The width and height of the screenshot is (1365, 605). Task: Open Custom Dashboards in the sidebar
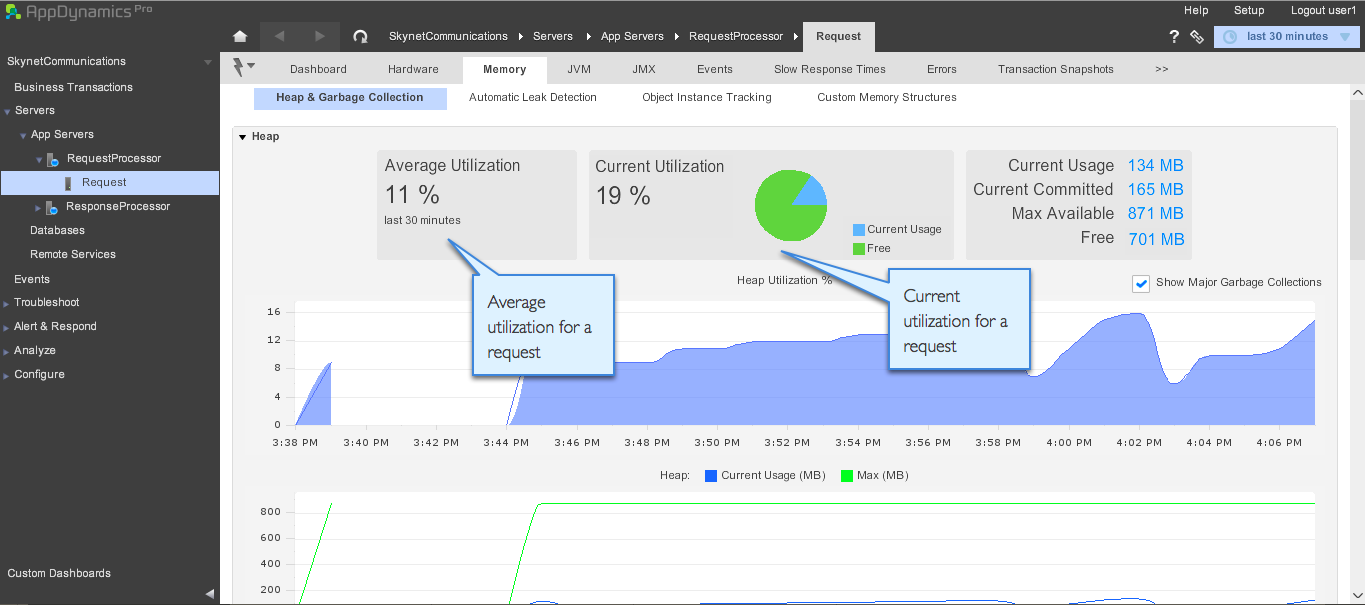click(x=59, y=574)
